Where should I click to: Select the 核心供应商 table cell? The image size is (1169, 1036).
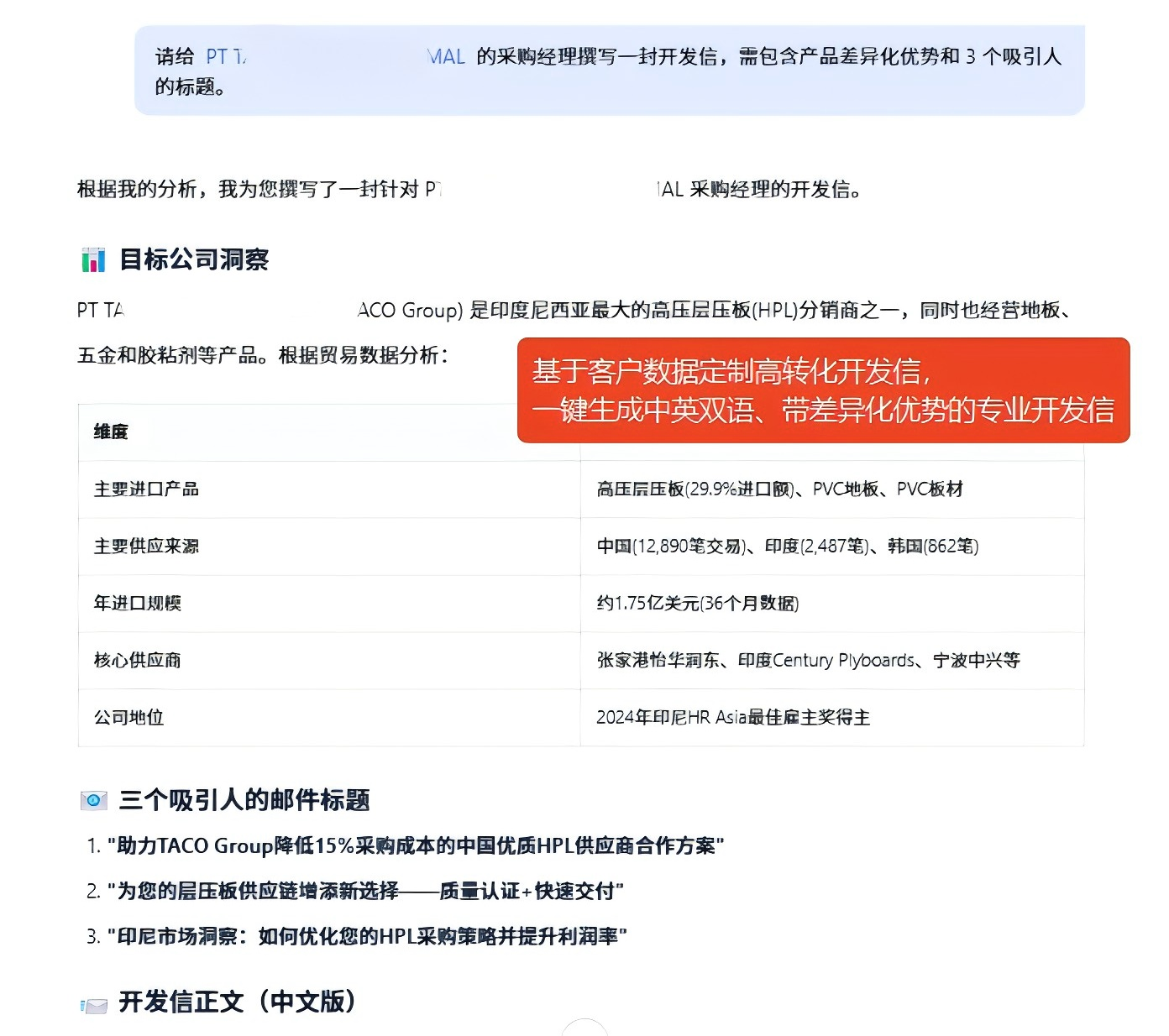(x=329, y=661)
